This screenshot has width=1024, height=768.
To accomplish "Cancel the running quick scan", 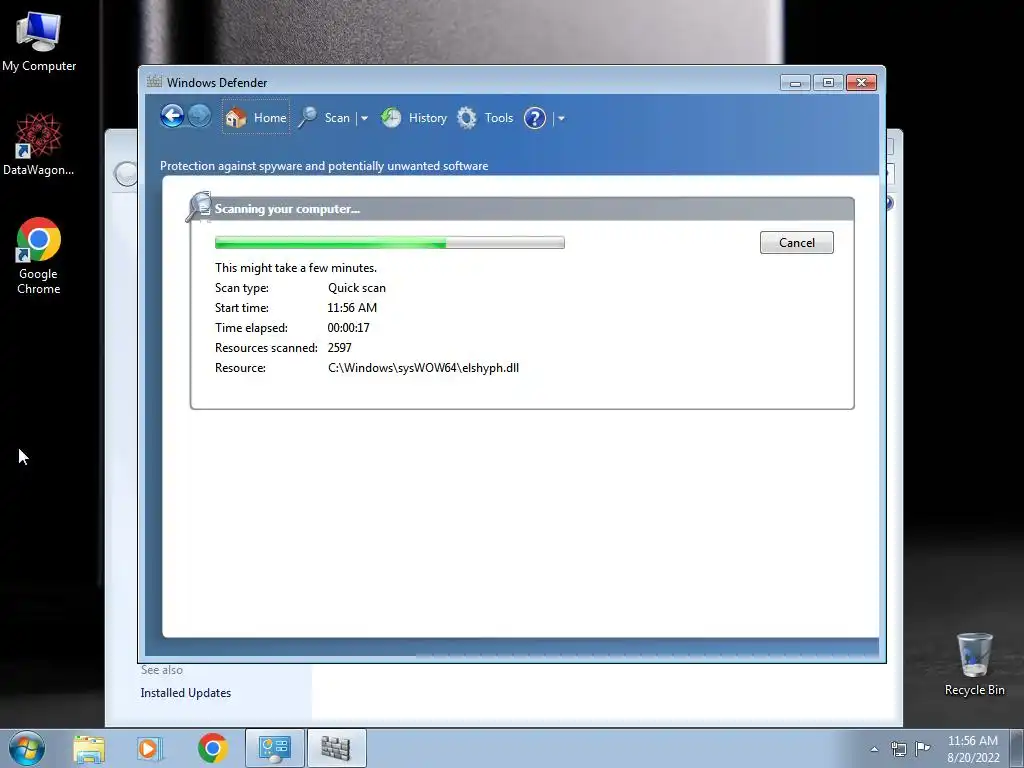I will (x=796, y=242).
